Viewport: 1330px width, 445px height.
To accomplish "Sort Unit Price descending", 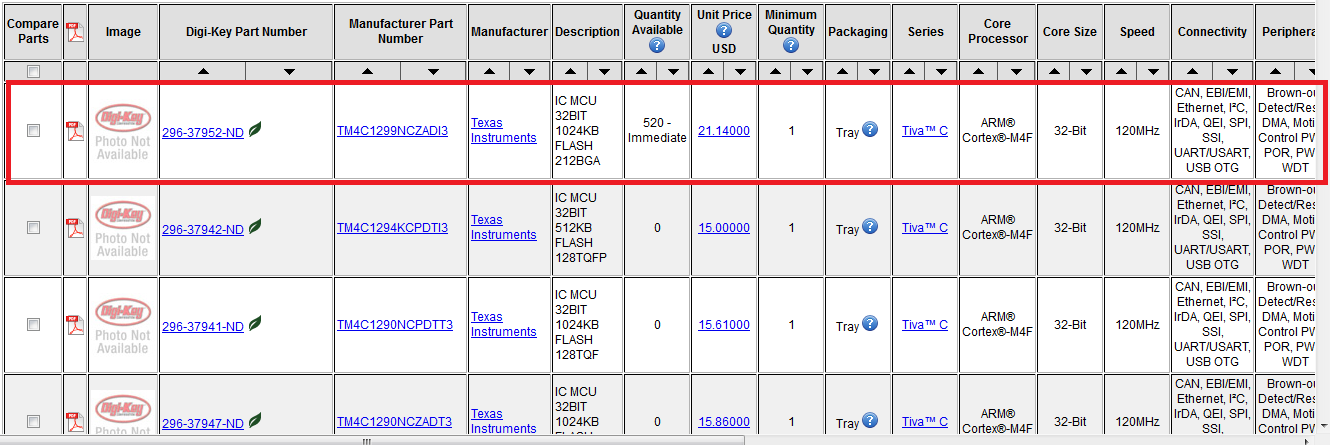I will [x=740, y=72].
